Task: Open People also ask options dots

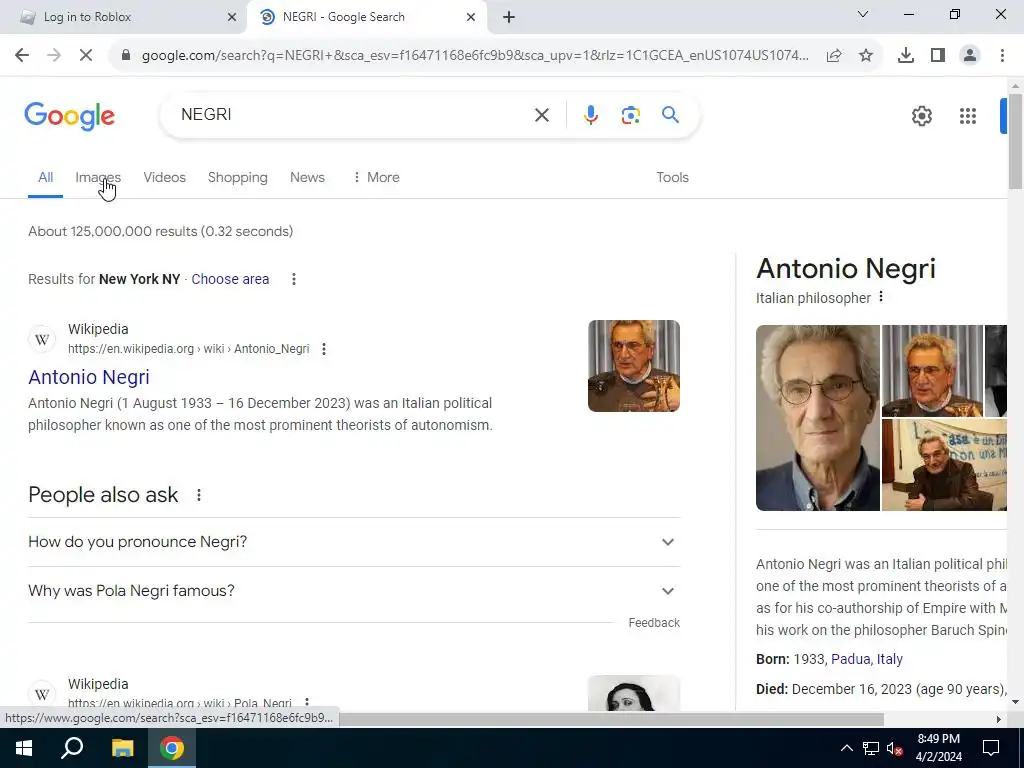Action: pyautogui.click(x=199, y=495)
